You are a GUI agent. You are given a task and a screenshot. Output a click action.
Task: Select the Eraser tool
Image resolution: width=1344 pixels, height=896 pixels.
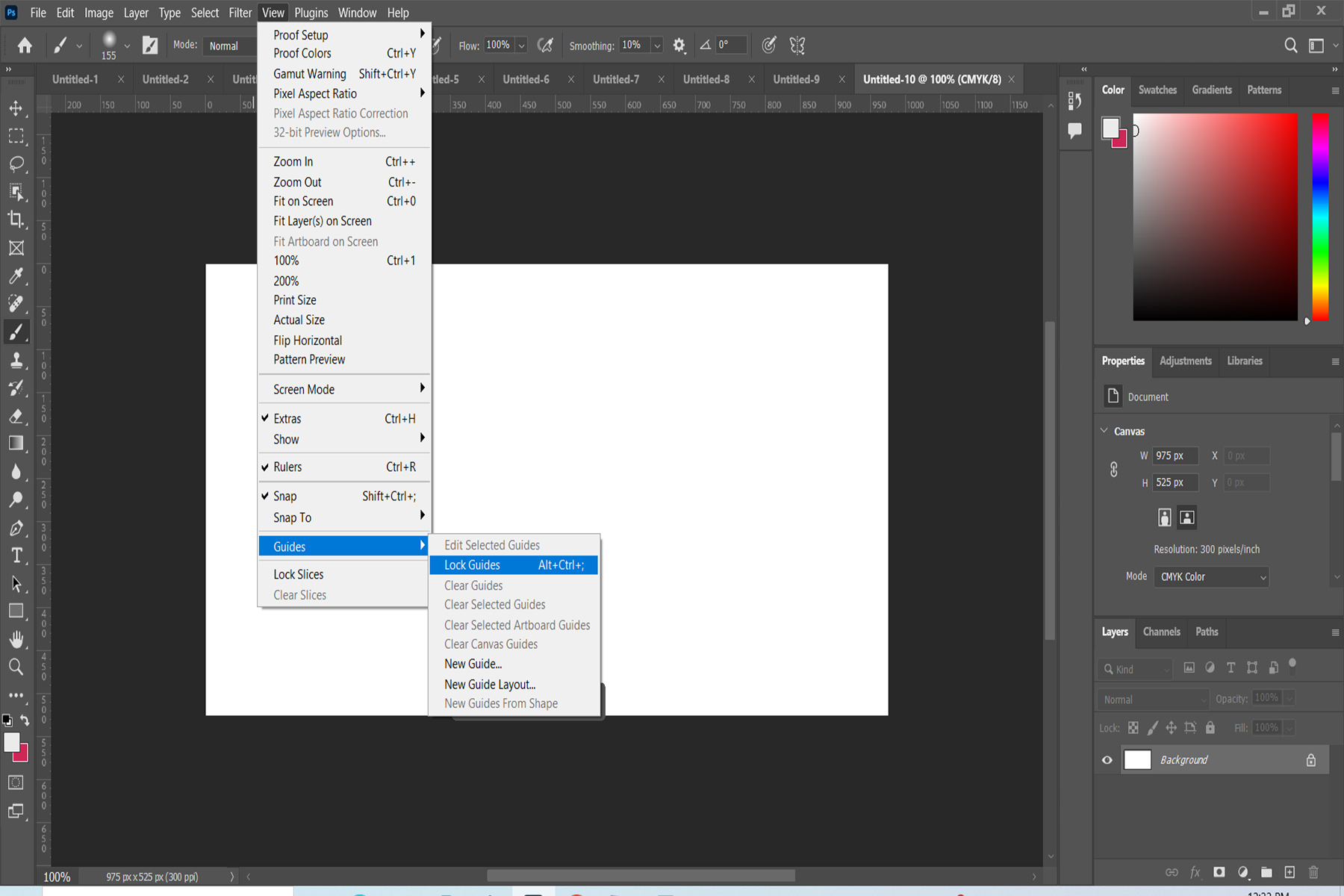16,416
